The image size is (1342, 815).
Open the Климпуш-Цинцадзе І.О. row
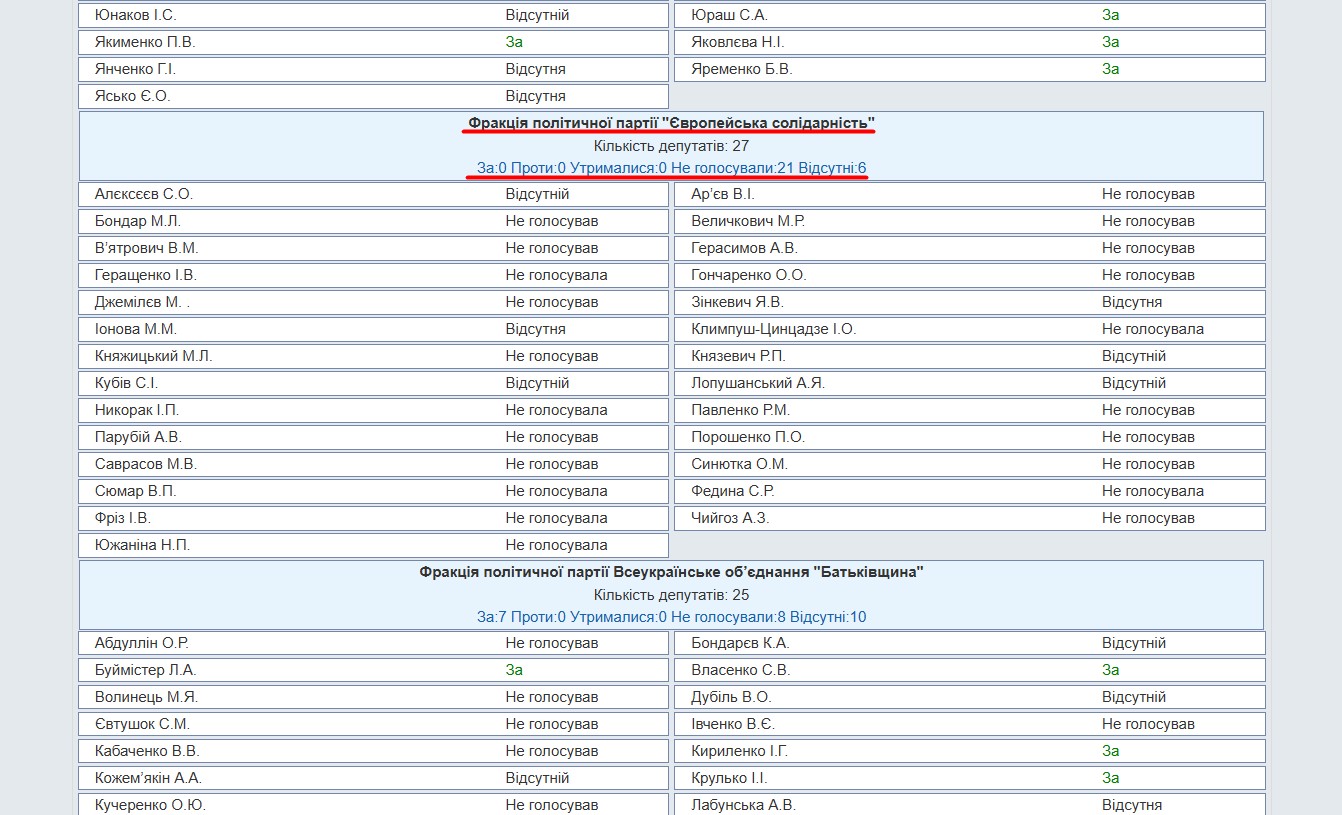coord(970,329)
